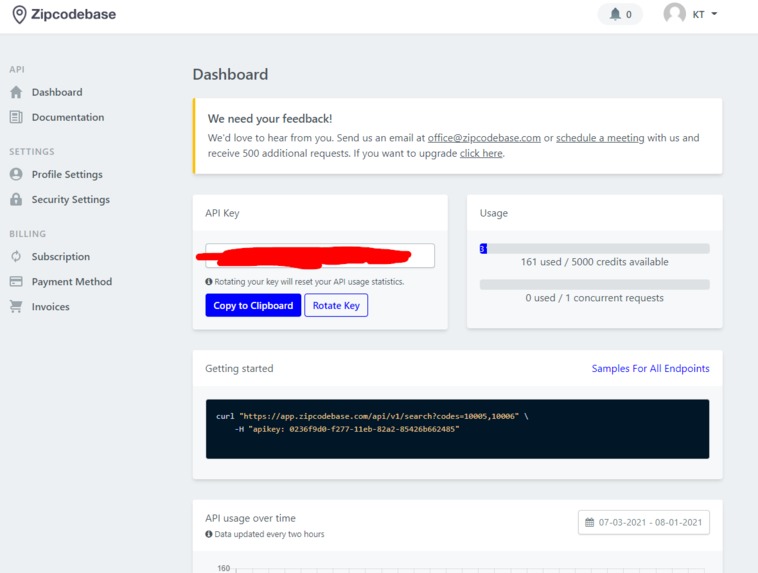Click the 'API usage over time' title
Image resolution: width=758 pixels, height=573 pixels.
click(x=250, y=518)
